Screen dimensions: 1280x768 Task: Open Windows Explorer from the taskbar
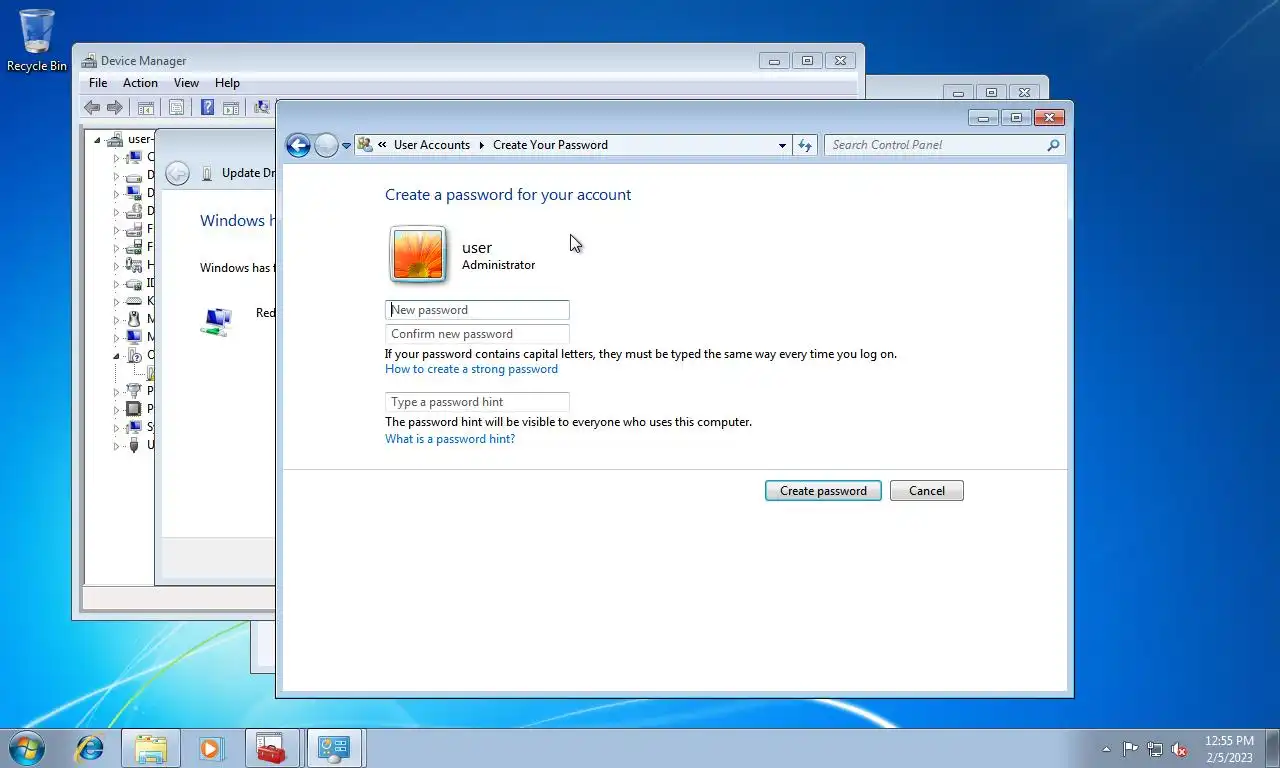tap(151, 748)
